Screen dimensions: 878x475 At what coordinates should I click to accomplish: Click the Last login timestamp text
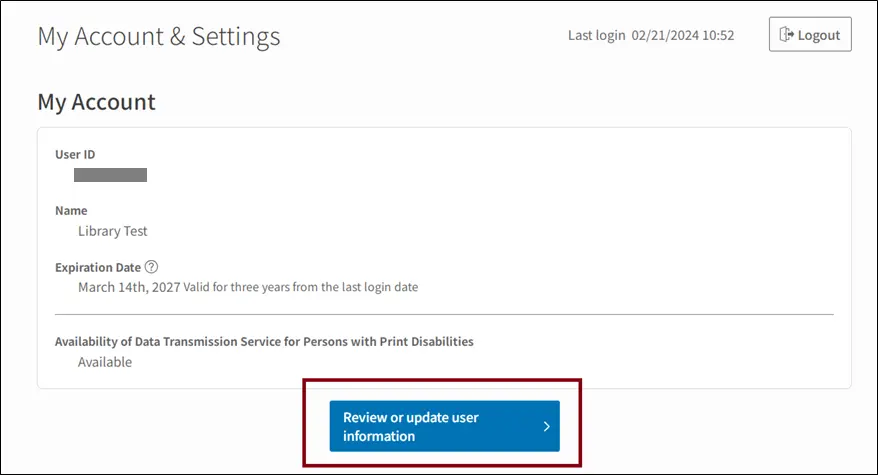[651, 35]
